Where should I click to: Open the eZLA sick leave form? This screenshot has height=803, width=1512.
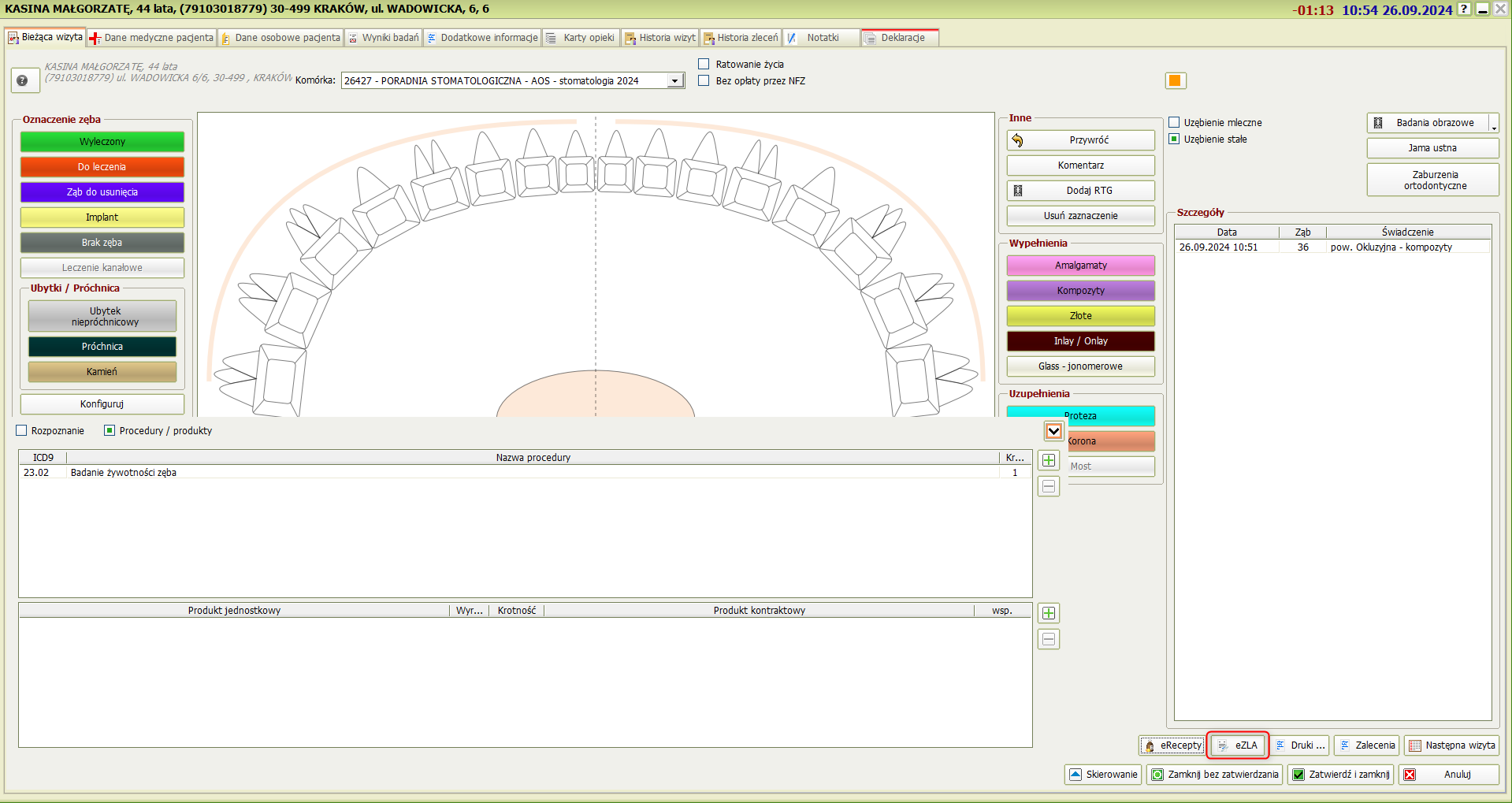pyautogui.click(x=1238, y=745)
